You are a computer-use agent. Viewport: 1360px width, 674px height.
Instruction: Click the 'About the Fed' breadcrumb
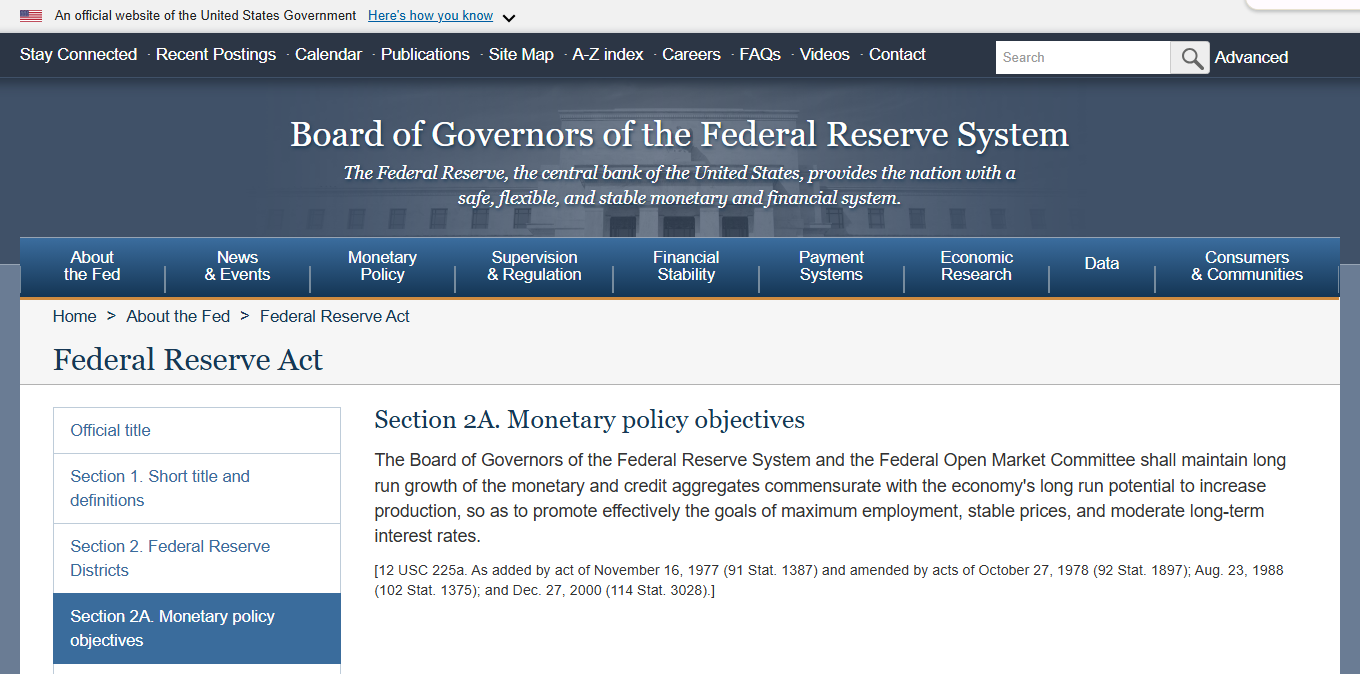click(178, 316)
